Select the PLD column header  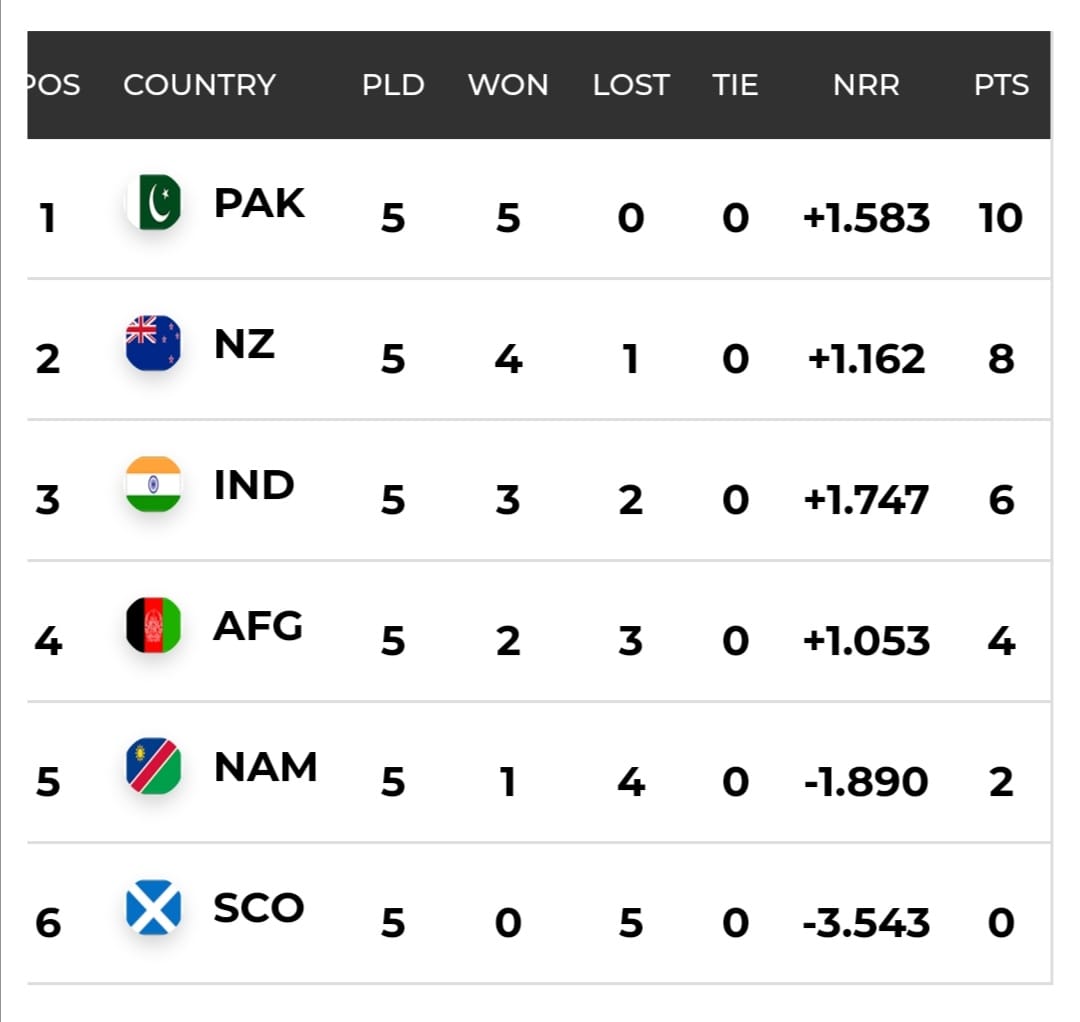(x=393, y=85)
